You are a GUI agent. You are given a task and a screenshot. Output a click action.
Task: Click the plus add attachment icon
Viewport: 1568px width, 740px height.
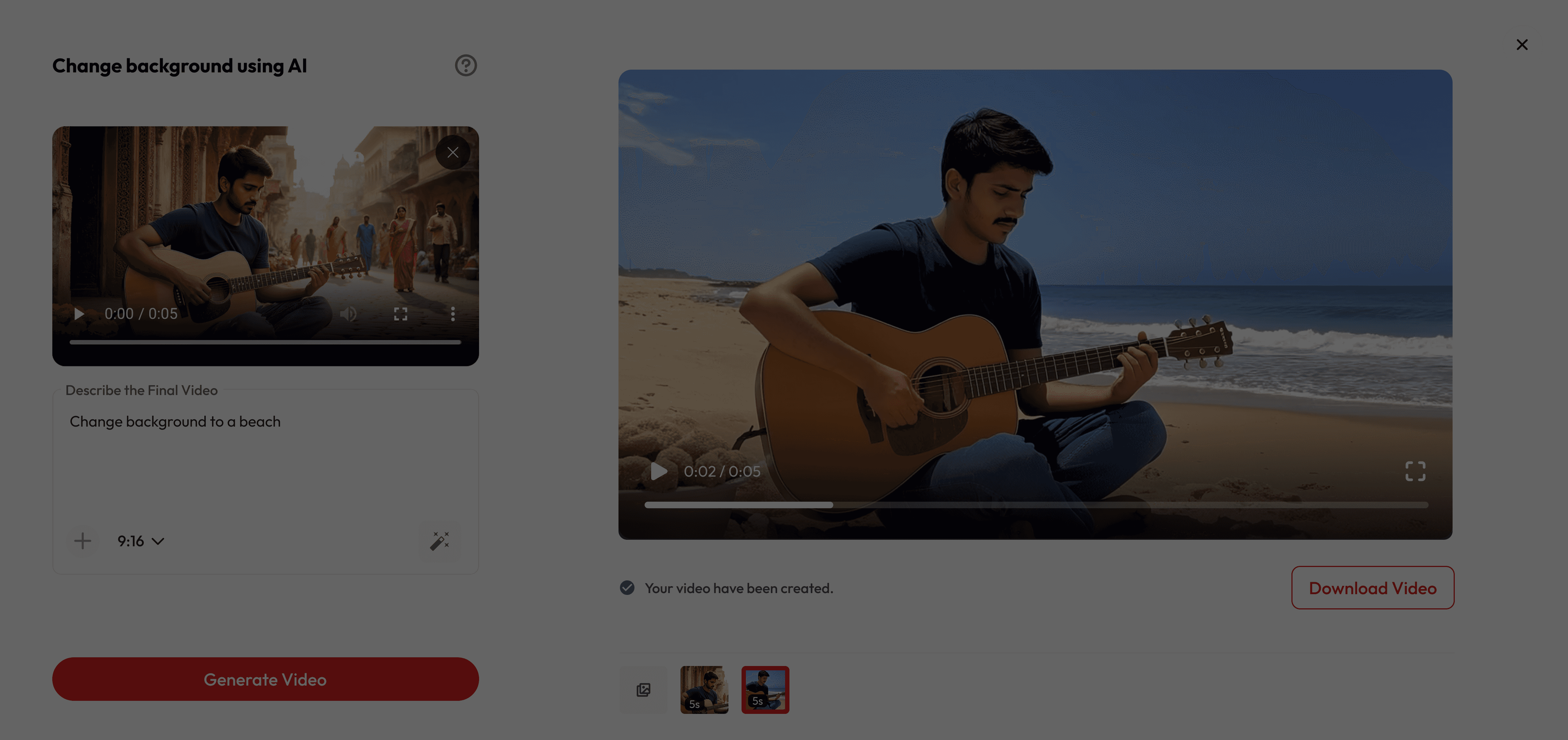[83, 541]
